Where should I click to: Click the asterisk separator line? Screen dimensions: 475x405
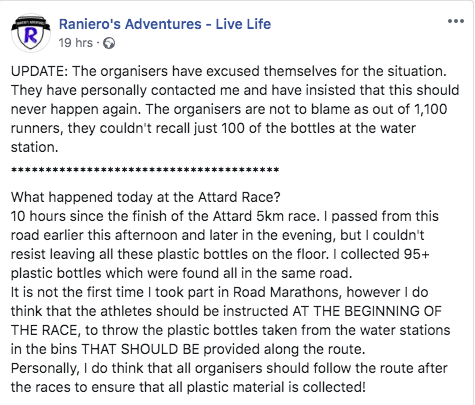(x=145, y=170)
